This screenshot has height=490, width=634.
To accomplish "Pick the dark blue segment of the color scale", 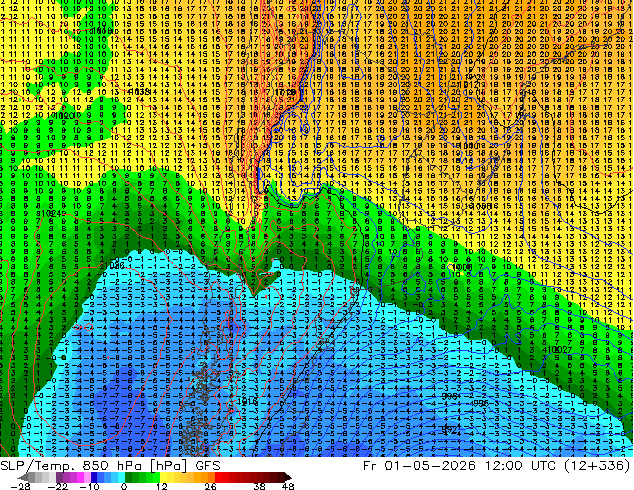I will pos(94,477).
